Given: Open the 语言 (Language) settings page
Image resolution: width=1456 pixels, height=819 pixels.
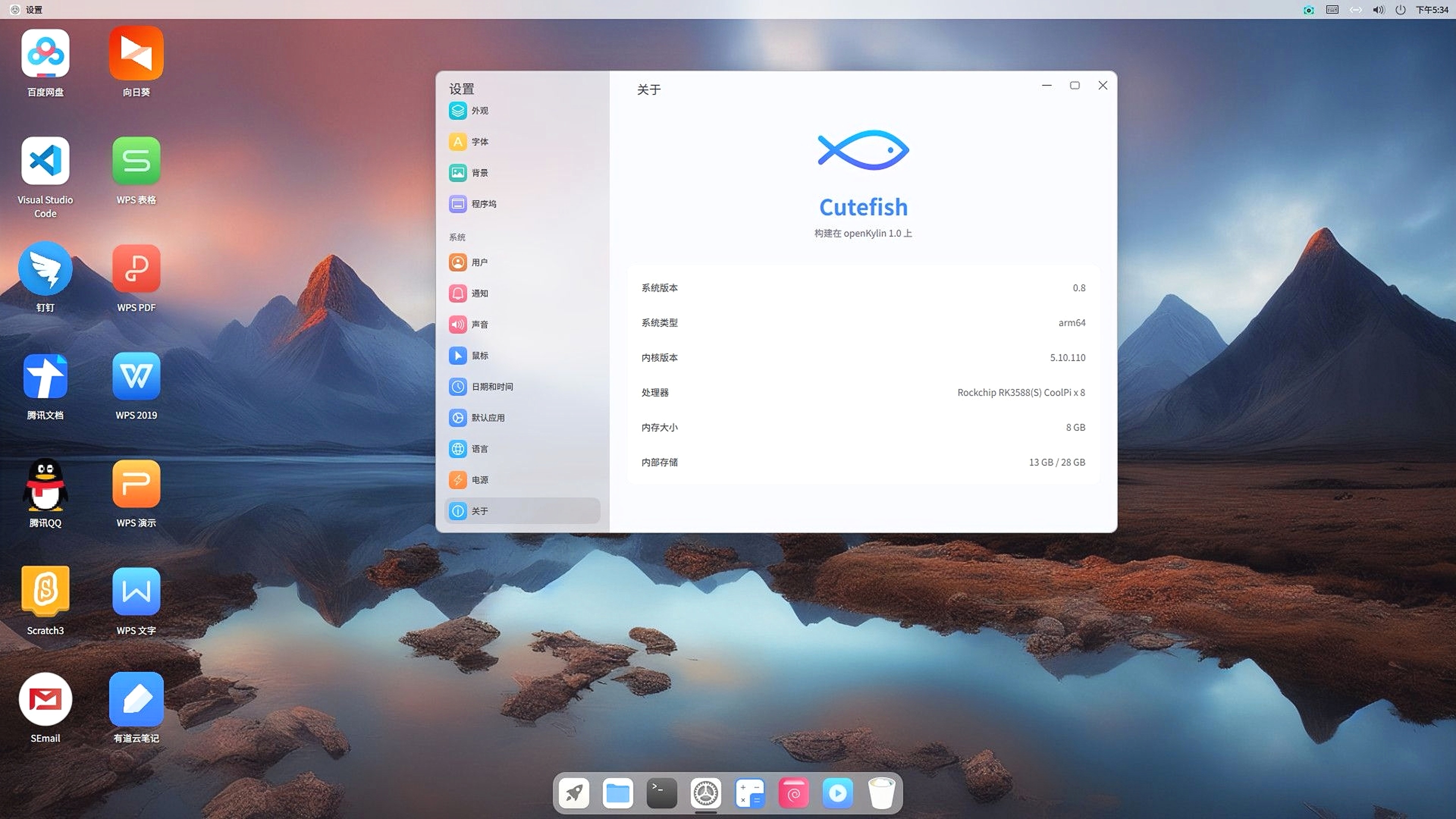Looking at the screenshot, I should [x=479, y=449].
